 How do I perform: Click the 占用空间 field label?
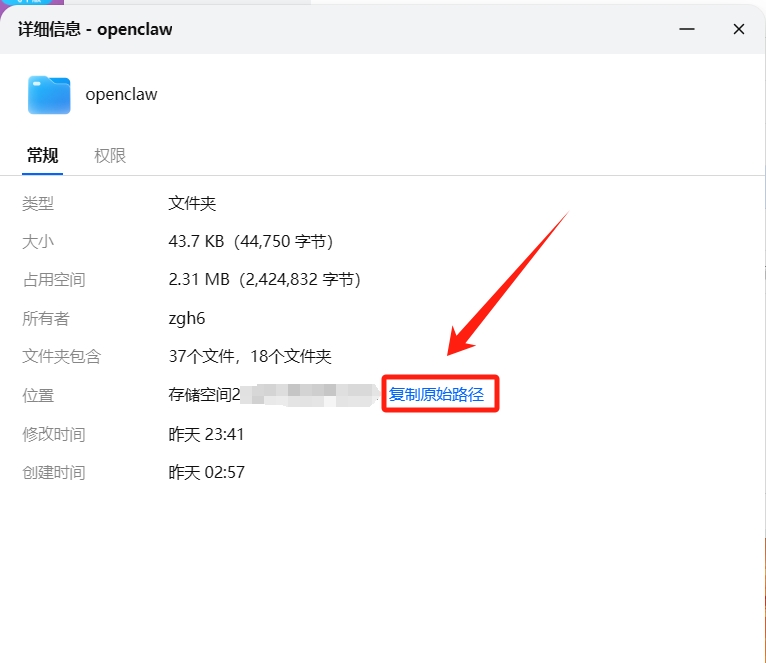(54, 280)
